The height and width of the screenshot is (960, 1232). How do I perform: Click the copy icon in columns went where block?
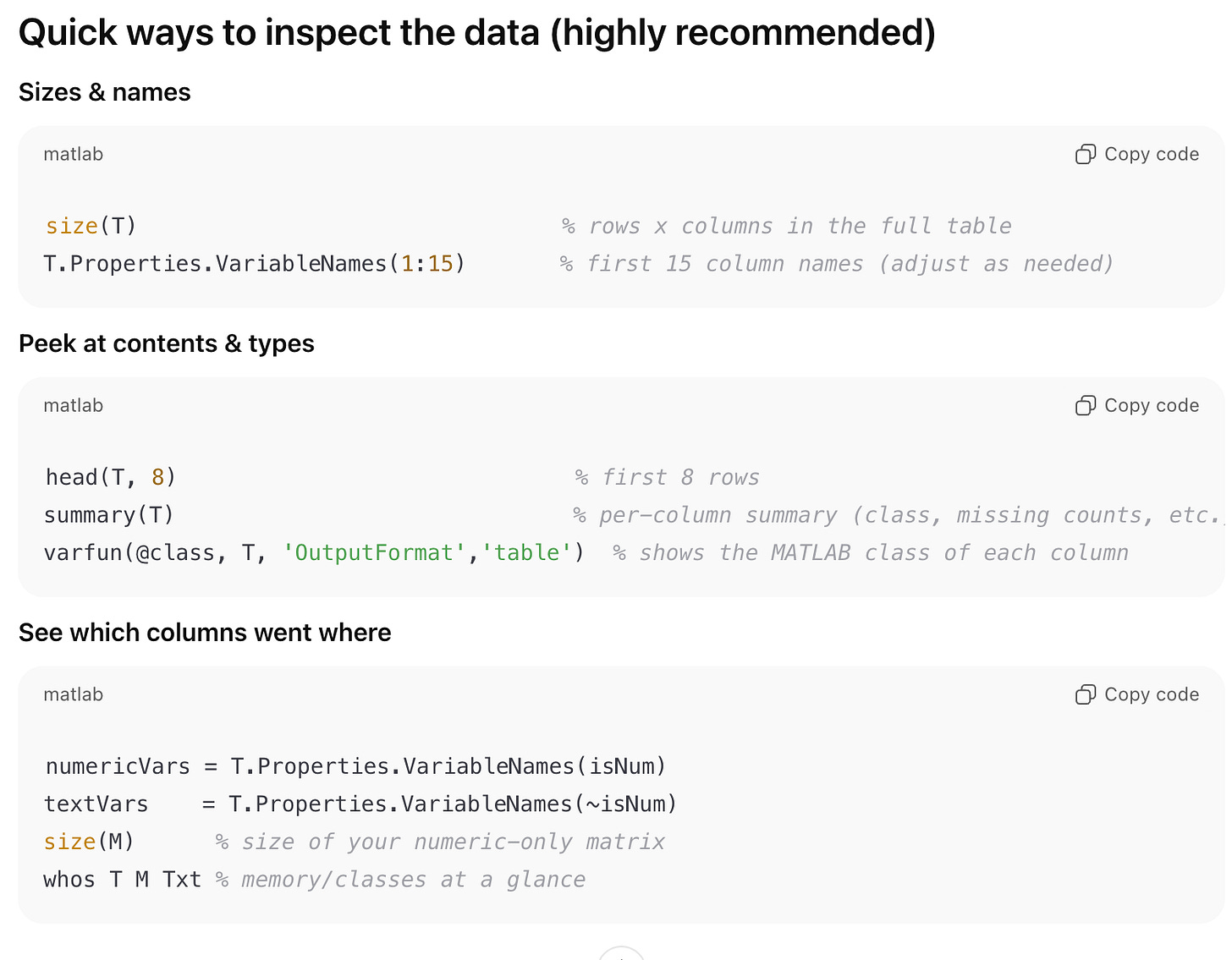pos(1085,694)
